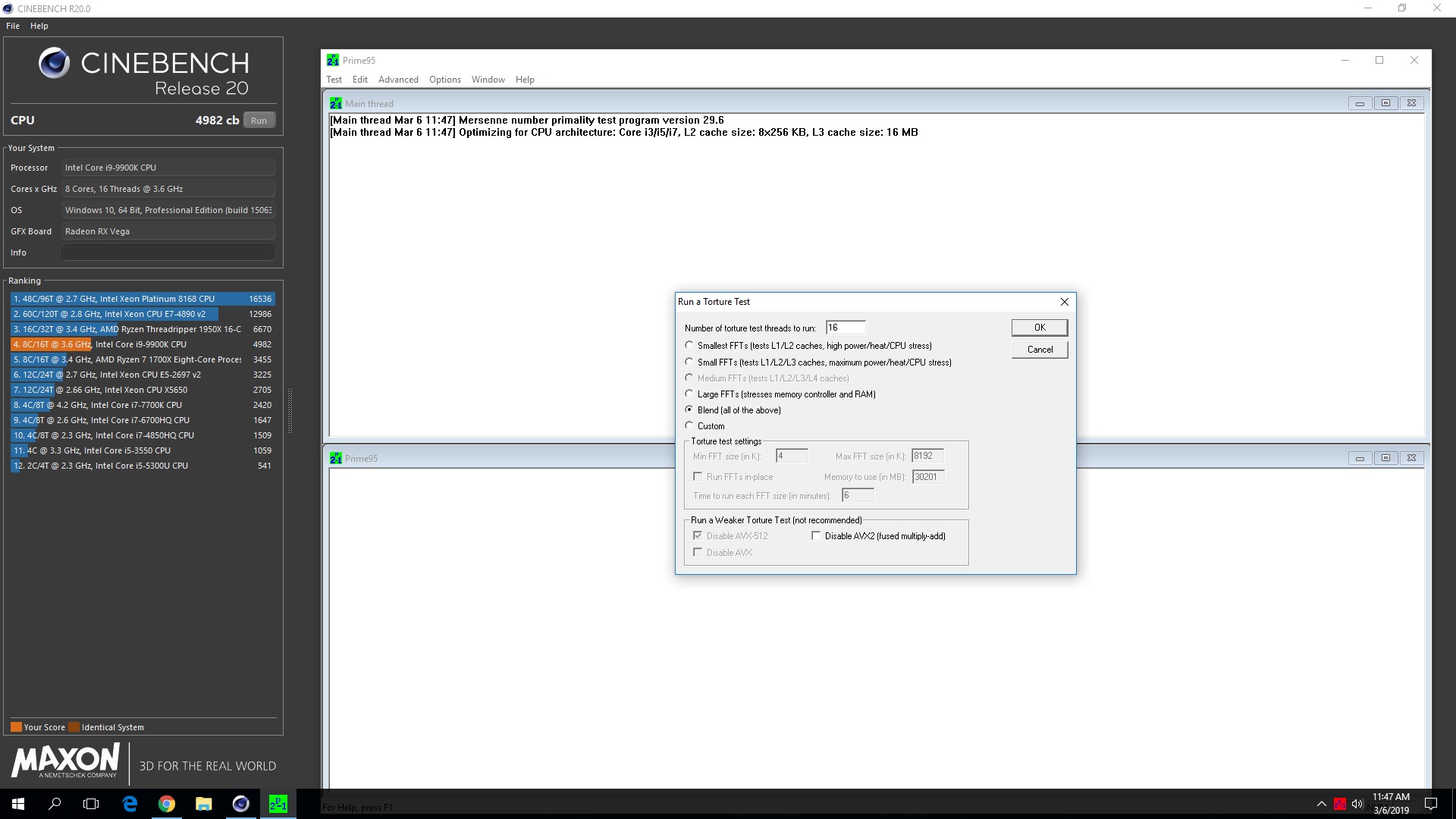
Task: Click the Your Score orange swatch
Action: point(16,726)
